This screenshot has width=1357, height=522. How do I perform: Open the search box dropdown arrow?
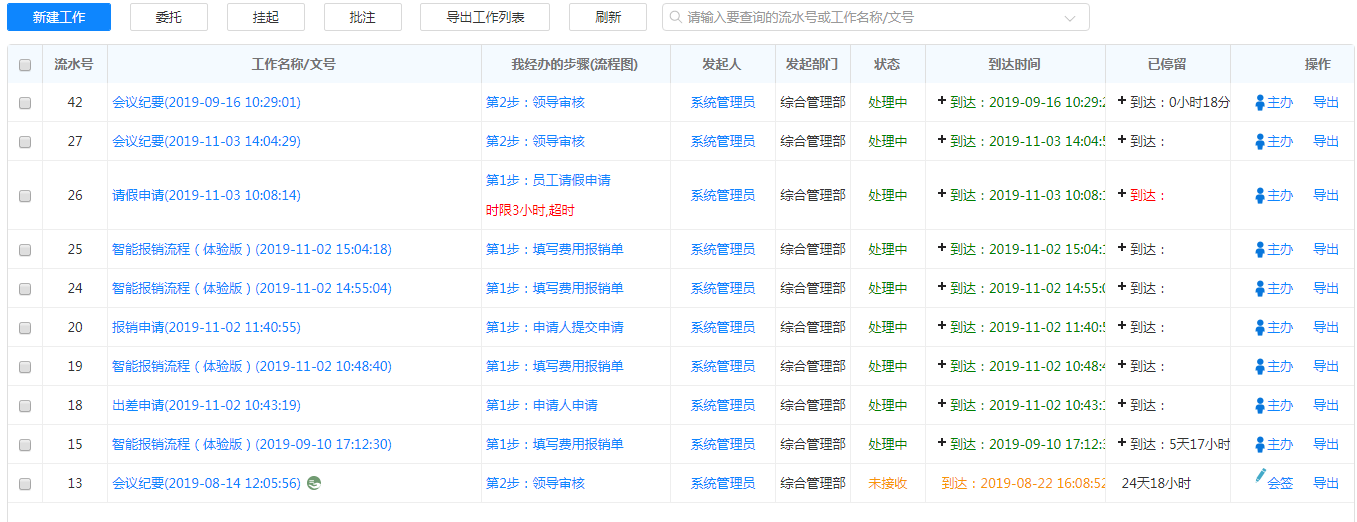(1070, 18)
